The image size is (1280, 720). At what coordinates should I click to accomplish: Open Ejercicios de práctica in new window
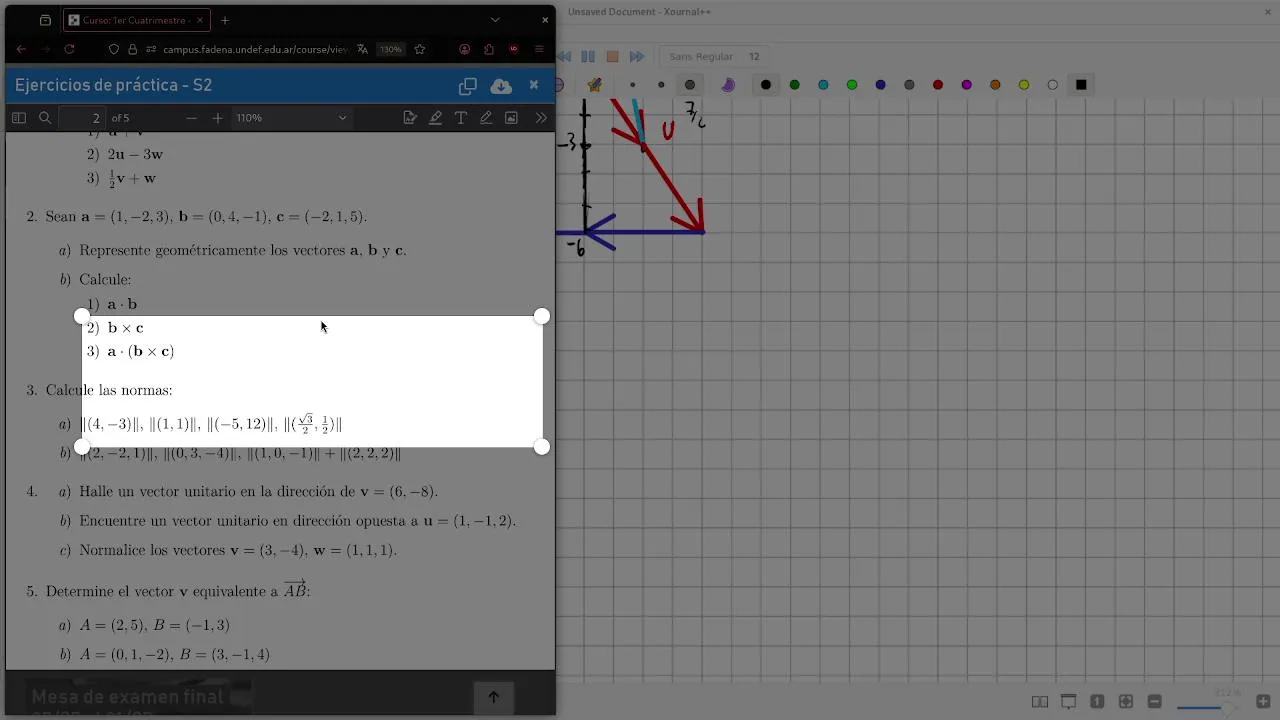(x=468, y=86)
